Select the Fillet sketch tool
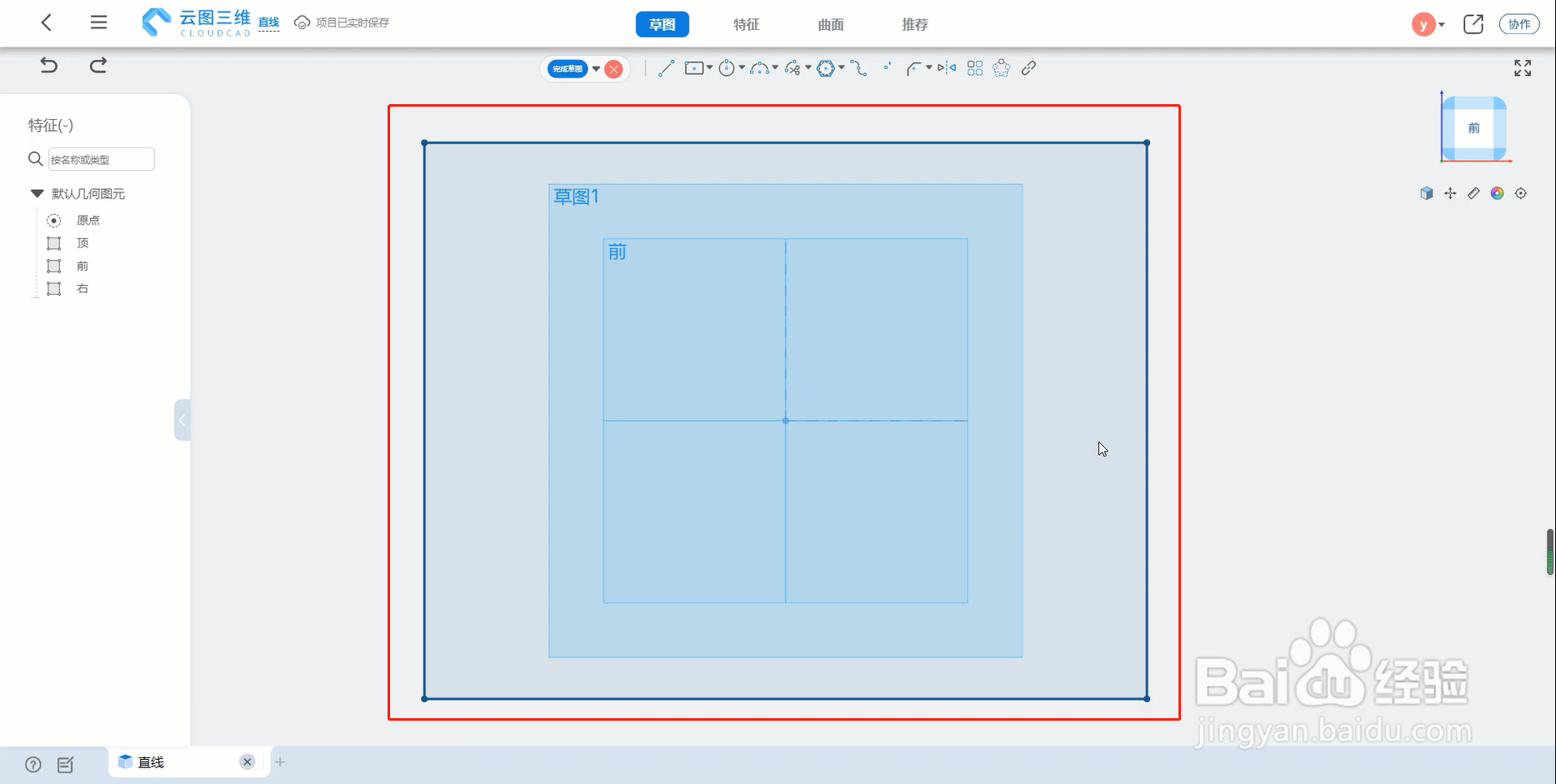The height and width of the screenshot is (784, 1556). tap(913, 68)
